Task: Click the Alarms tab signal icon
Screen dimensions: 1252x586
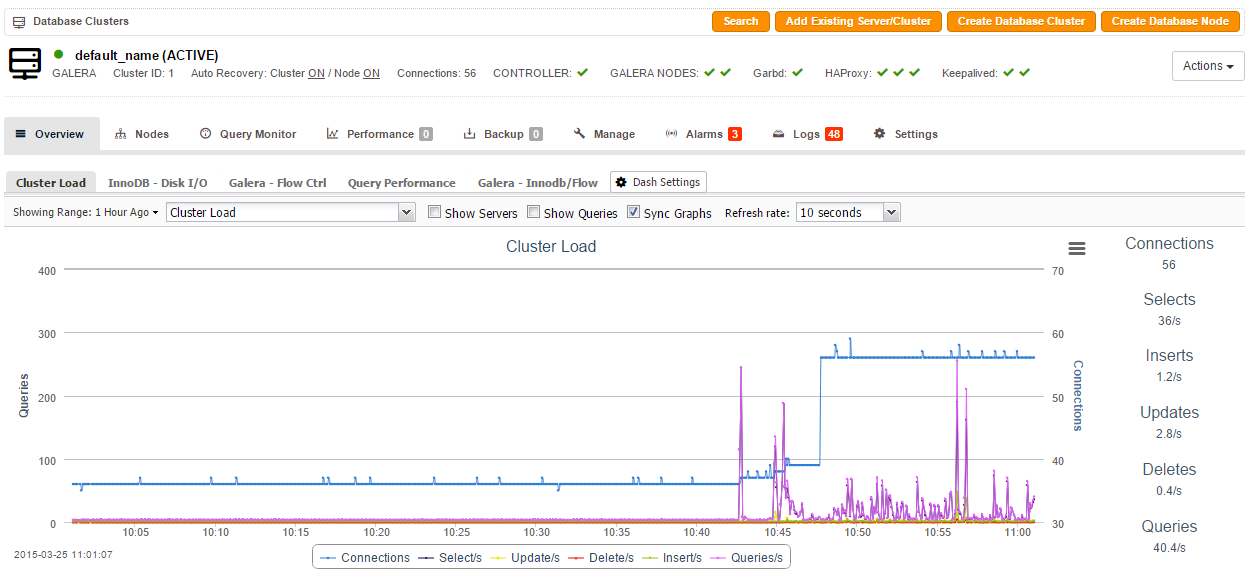Action: pos(671,134)
